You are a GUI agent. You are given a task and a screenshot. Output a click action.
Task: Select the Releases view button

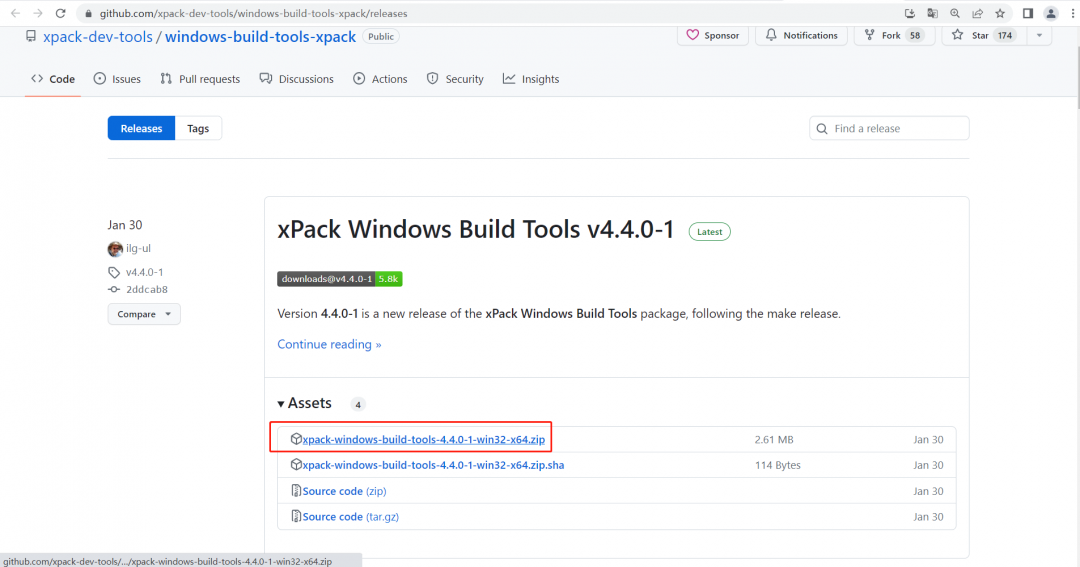click(141, 128)
